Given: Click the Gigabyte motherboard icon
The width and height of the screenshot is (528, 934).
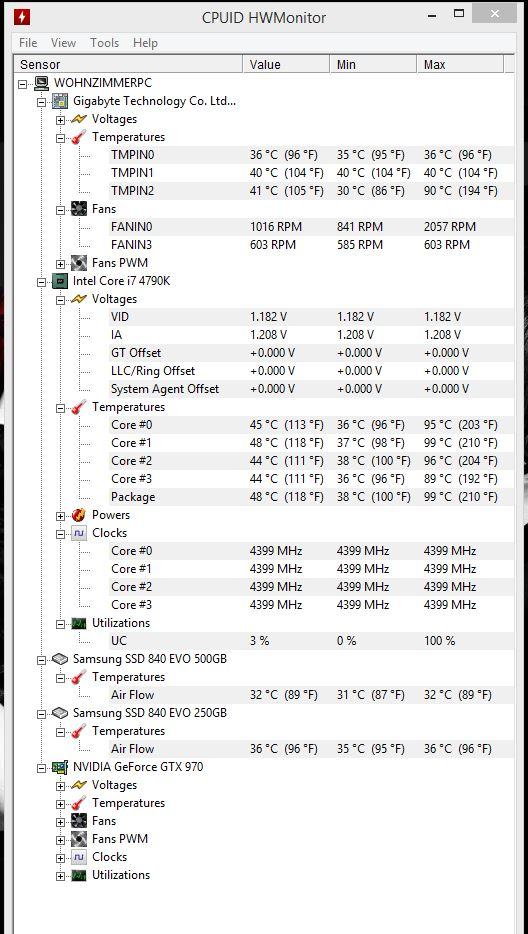Looking at the screenshot, I should [60, 101].
